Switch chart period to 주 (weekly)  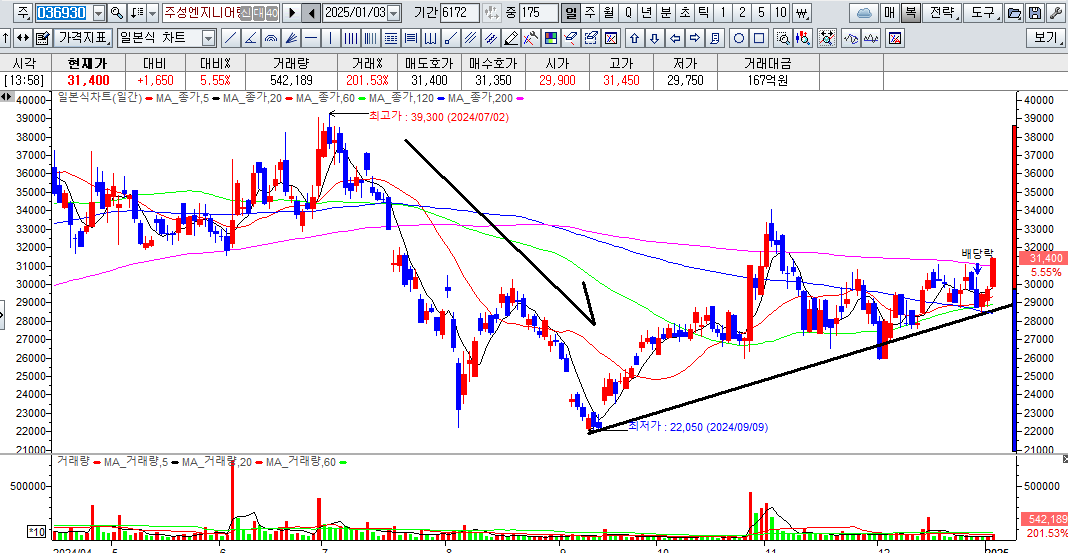click(x=589, y=13)
